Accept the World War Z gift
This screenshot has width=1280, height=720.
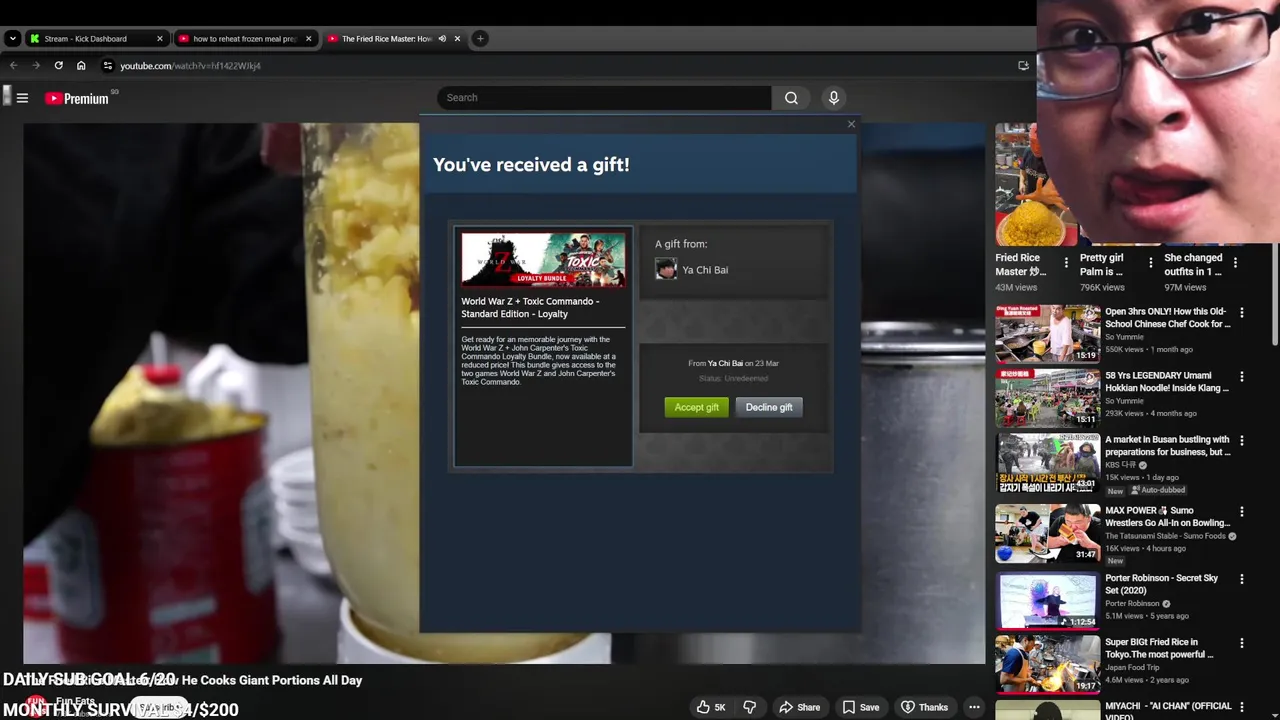(x=696, y=407)
